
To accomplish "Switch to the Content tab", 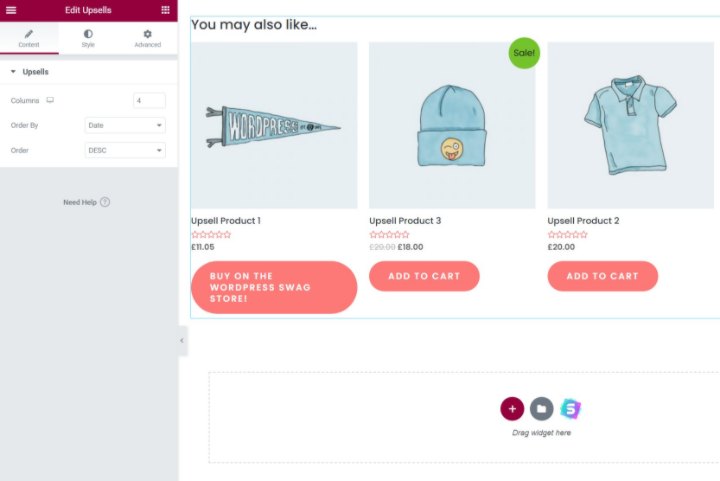I will pos(29,39).
